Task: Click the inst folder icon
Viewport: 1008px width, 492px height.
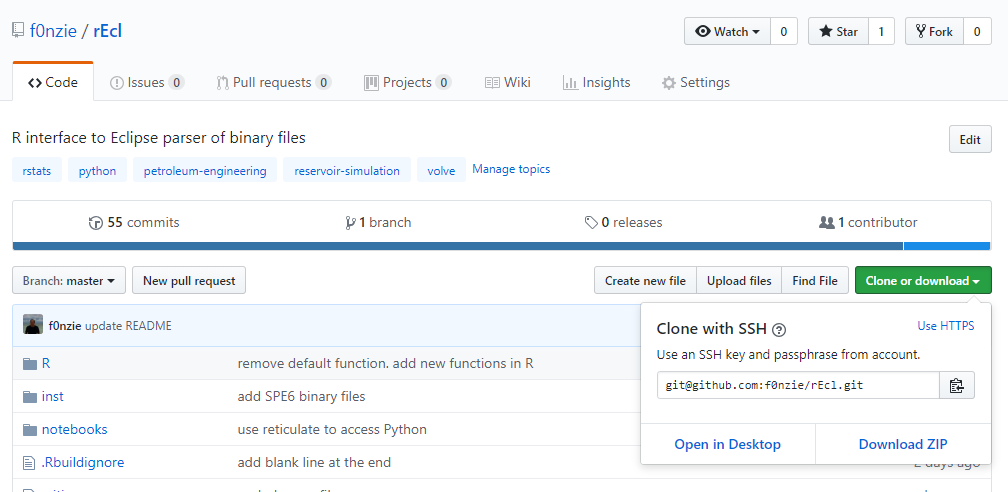Action: tap(29, 396)
